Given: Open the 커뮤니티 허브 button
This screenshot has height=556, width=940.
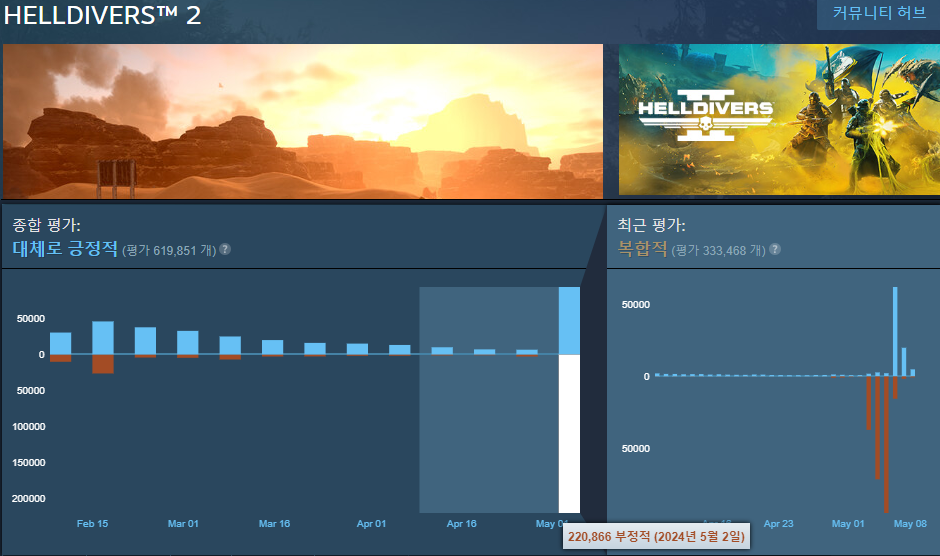Looking at the screenshot, I should pos(879,13).
